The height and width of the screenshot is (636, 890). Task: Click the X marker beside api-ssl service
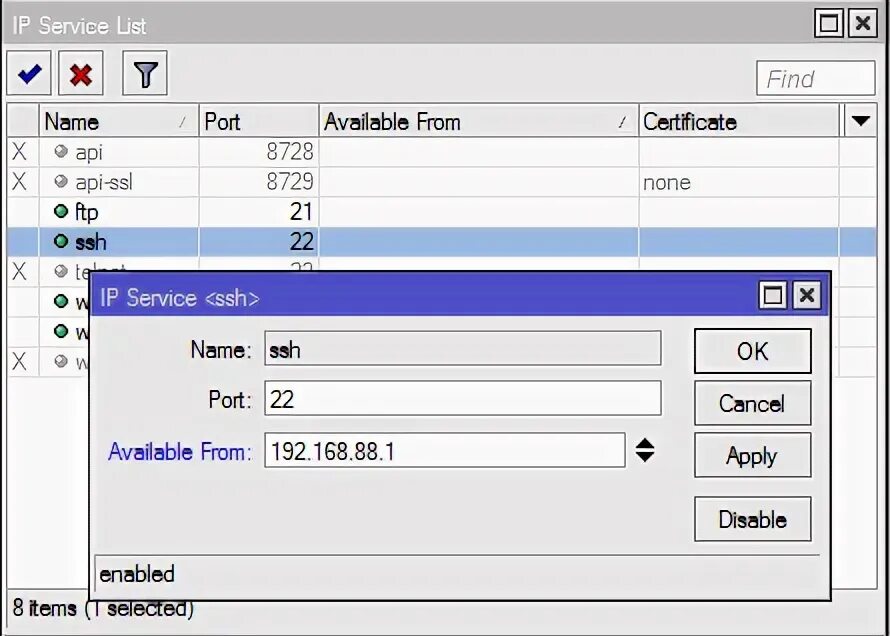coord(18,181)
